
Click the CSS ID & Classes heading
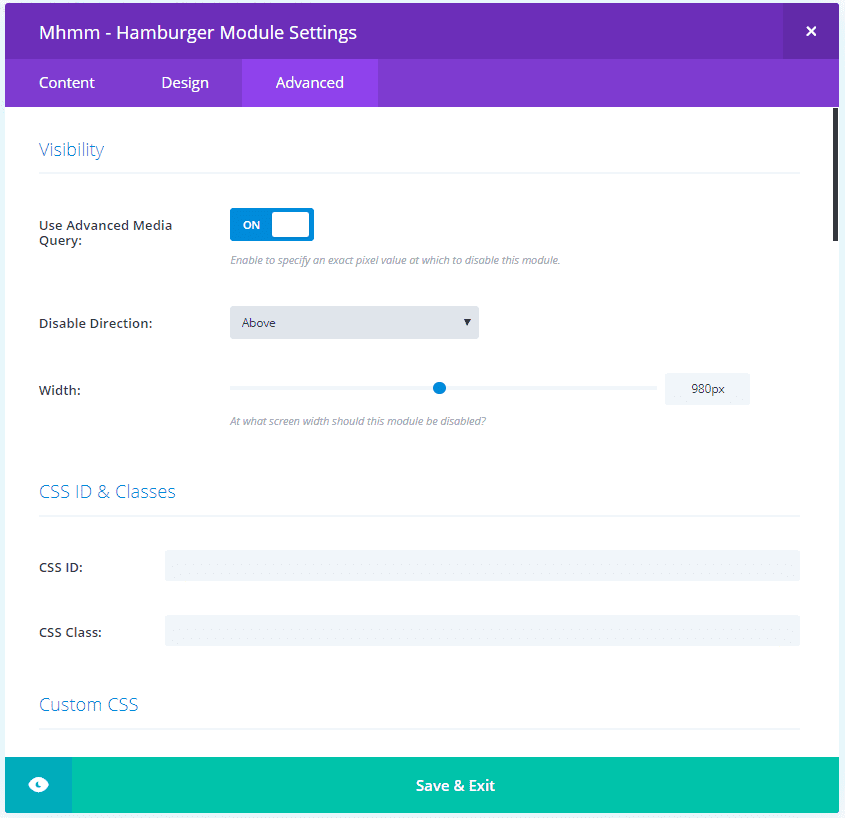click(x=107, y=491)
